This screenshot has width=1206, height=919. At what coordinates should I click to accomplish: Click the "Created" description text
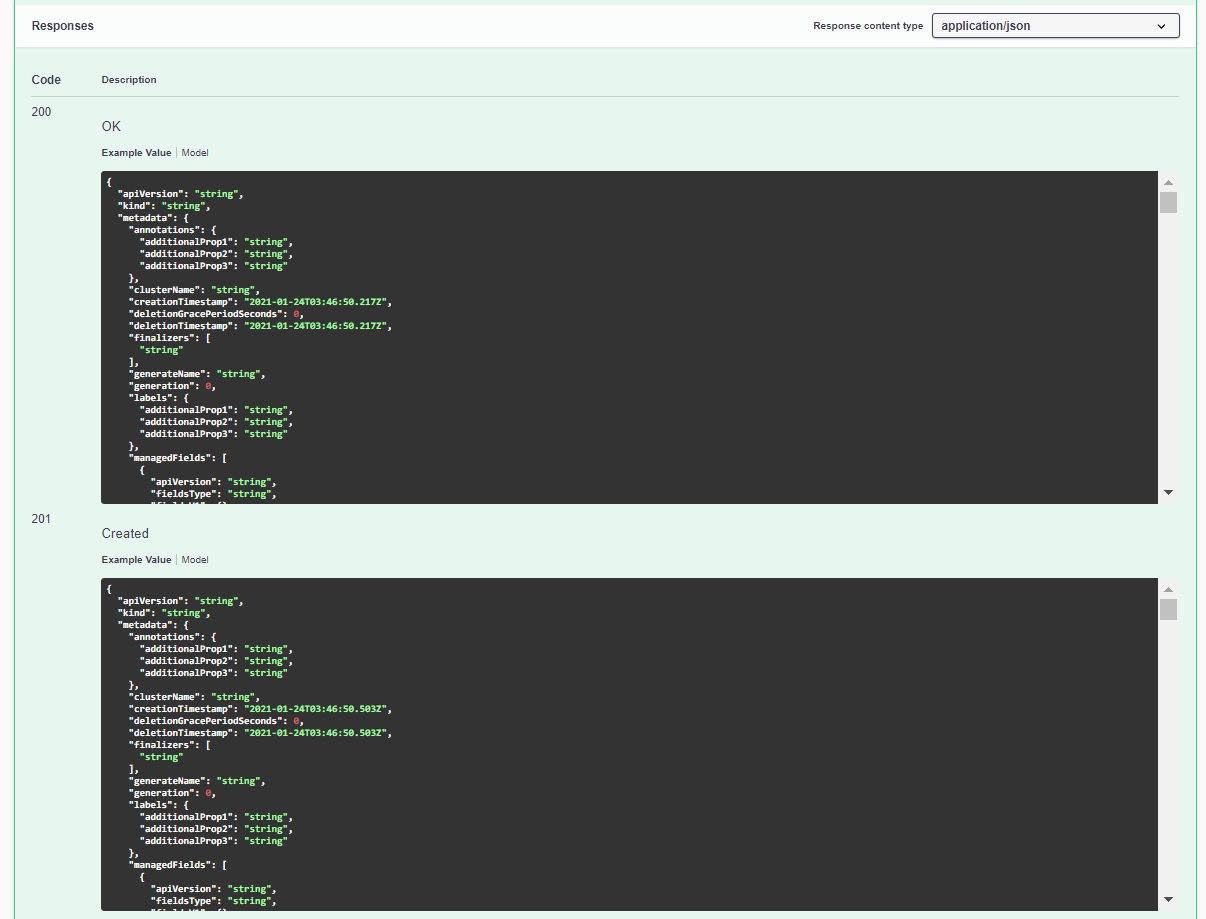pyautogui.click(x=125, y=534)
